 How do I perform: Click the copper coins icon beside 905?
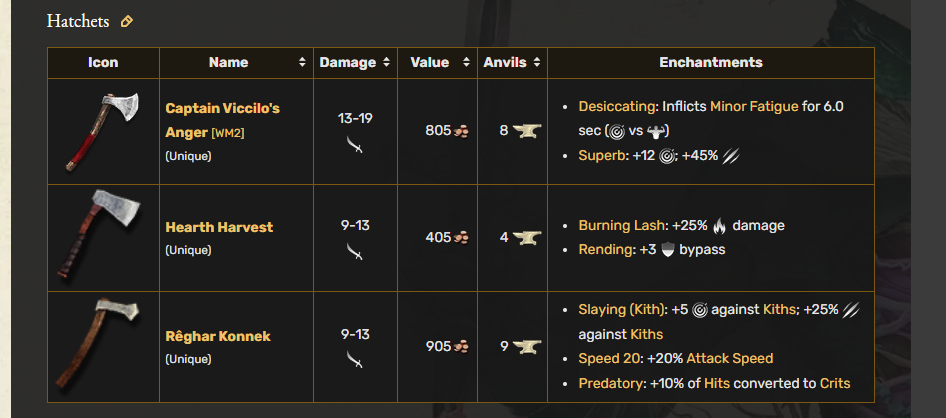tap(461, 347)
